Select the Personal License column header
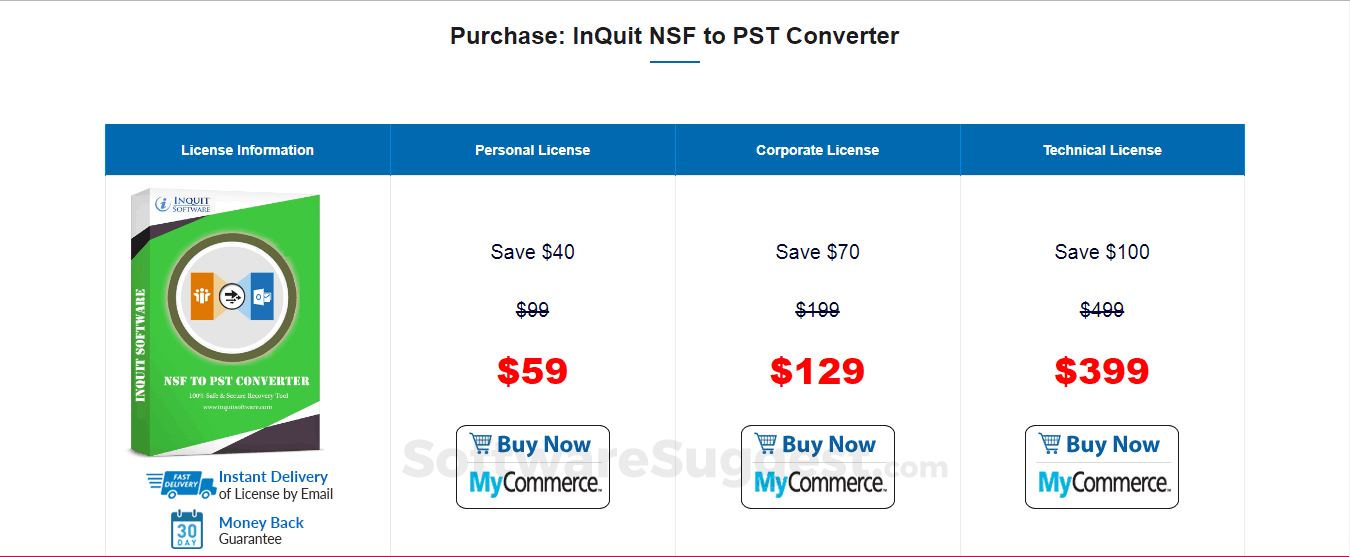 click(x=533, y=150)
